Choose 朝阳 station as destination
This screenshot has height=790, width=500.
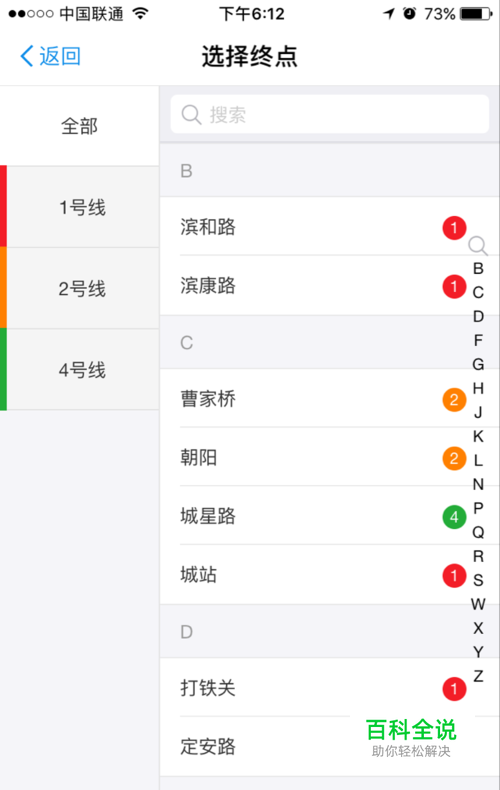[x=329, y=458]
